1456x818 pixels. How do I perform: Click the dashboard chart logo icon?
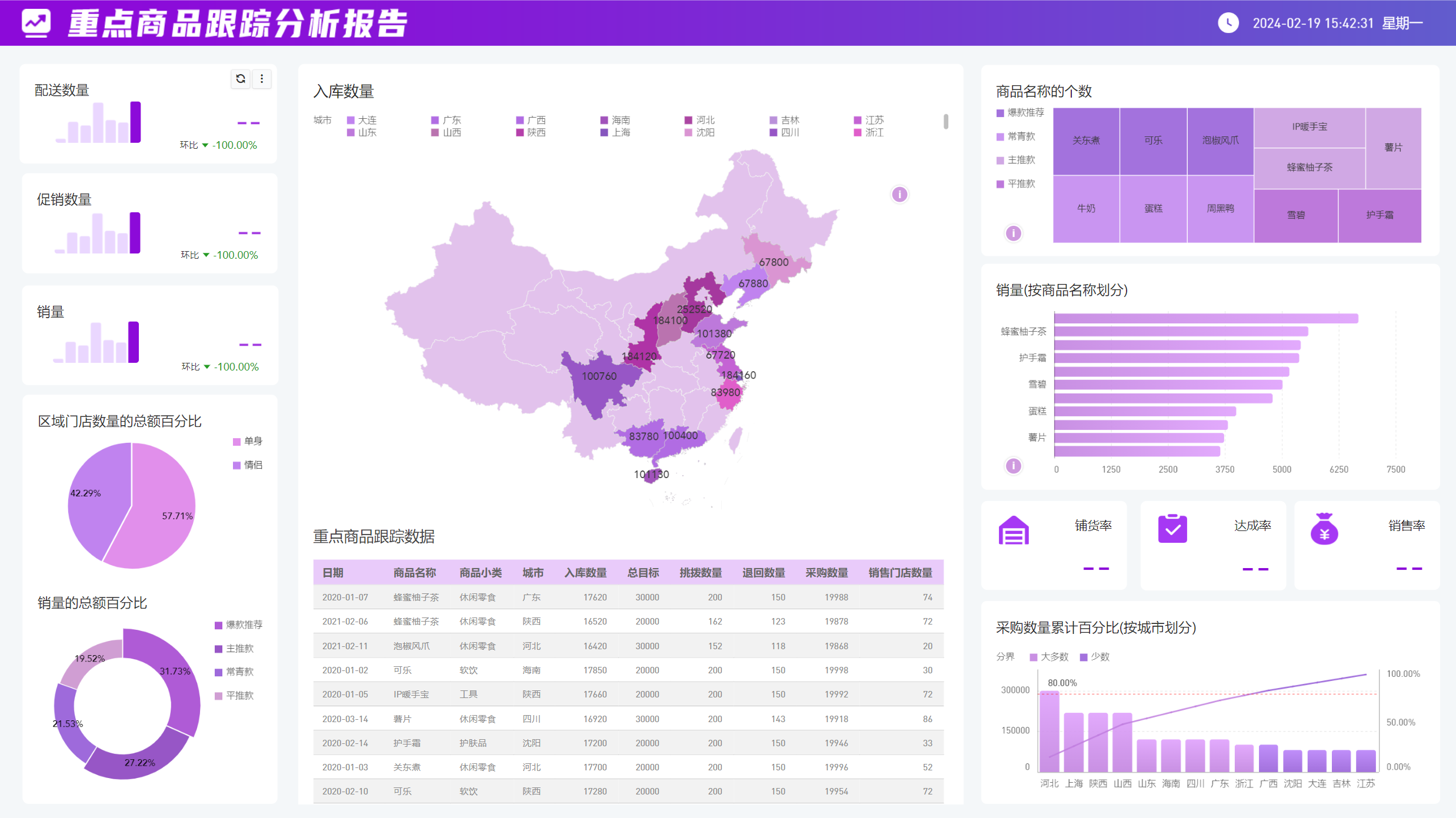(36, 23)
